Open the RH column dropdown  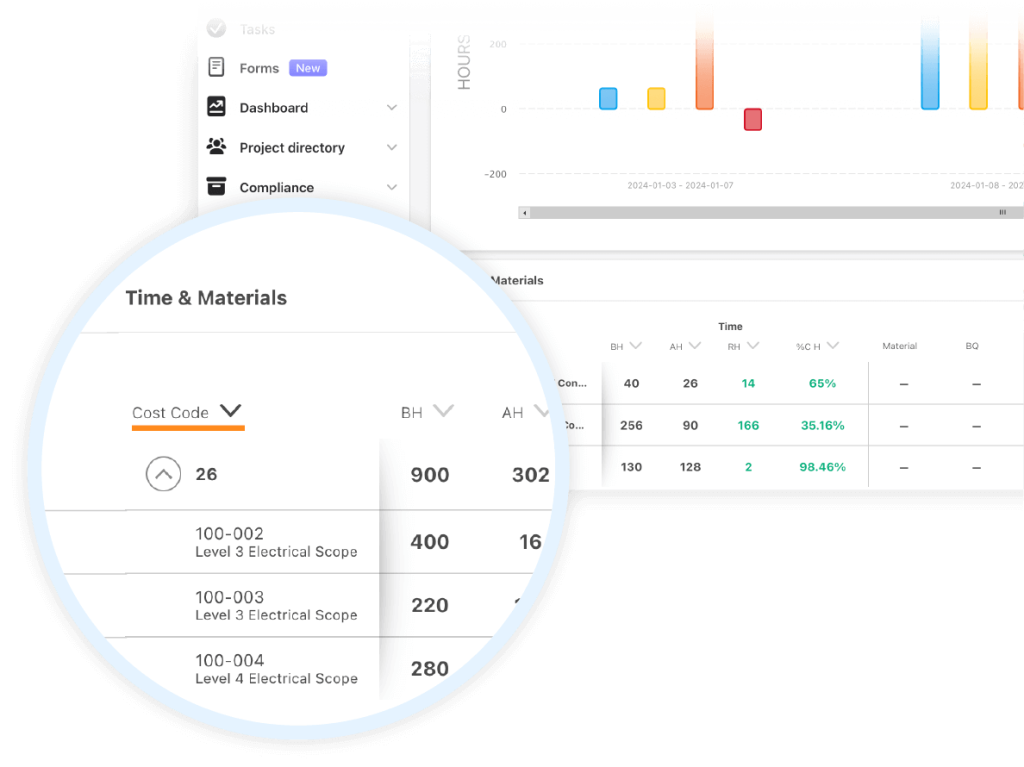752,346
